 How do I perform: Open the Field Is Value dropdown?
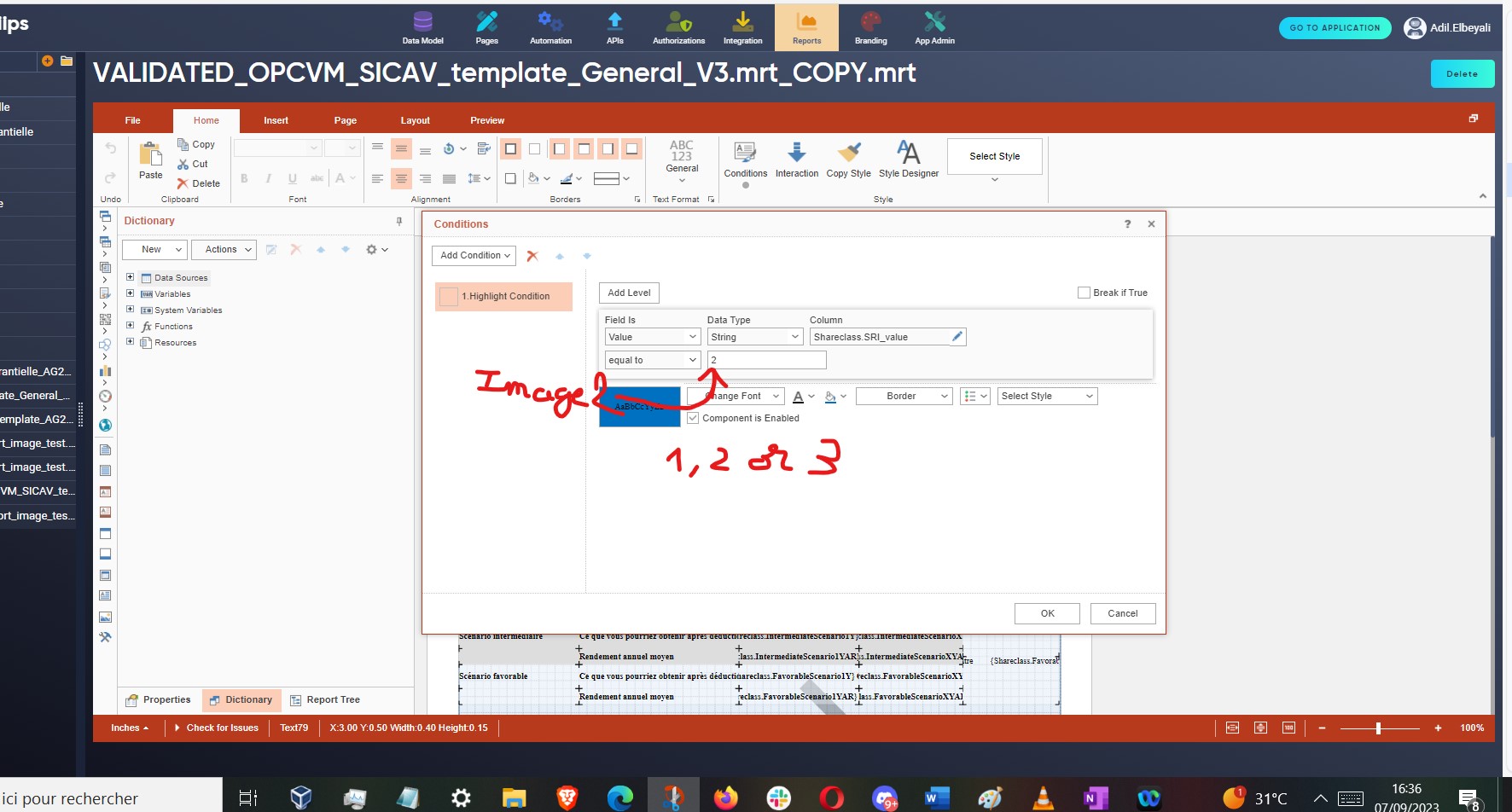click(653, 337)
